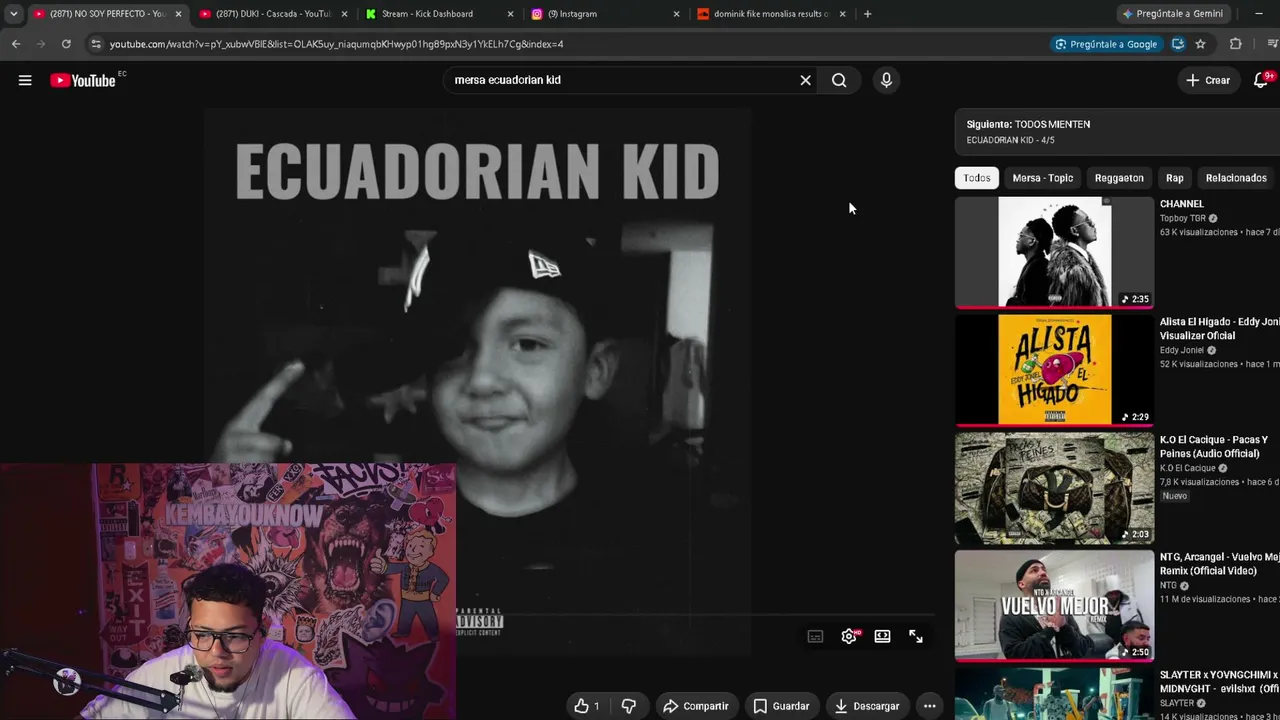Screen dimensions: 1280x720
Task: Go back in the browser
Action: [x=16, y=44]
